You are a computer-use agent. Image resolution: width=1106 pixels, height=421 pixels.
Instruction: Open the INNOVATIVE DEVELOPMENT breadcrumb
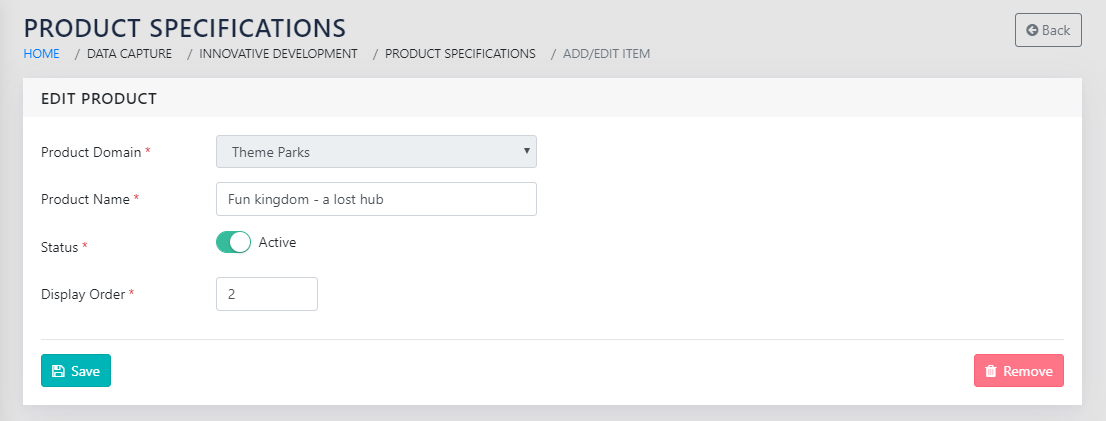[x=278, y=54]
